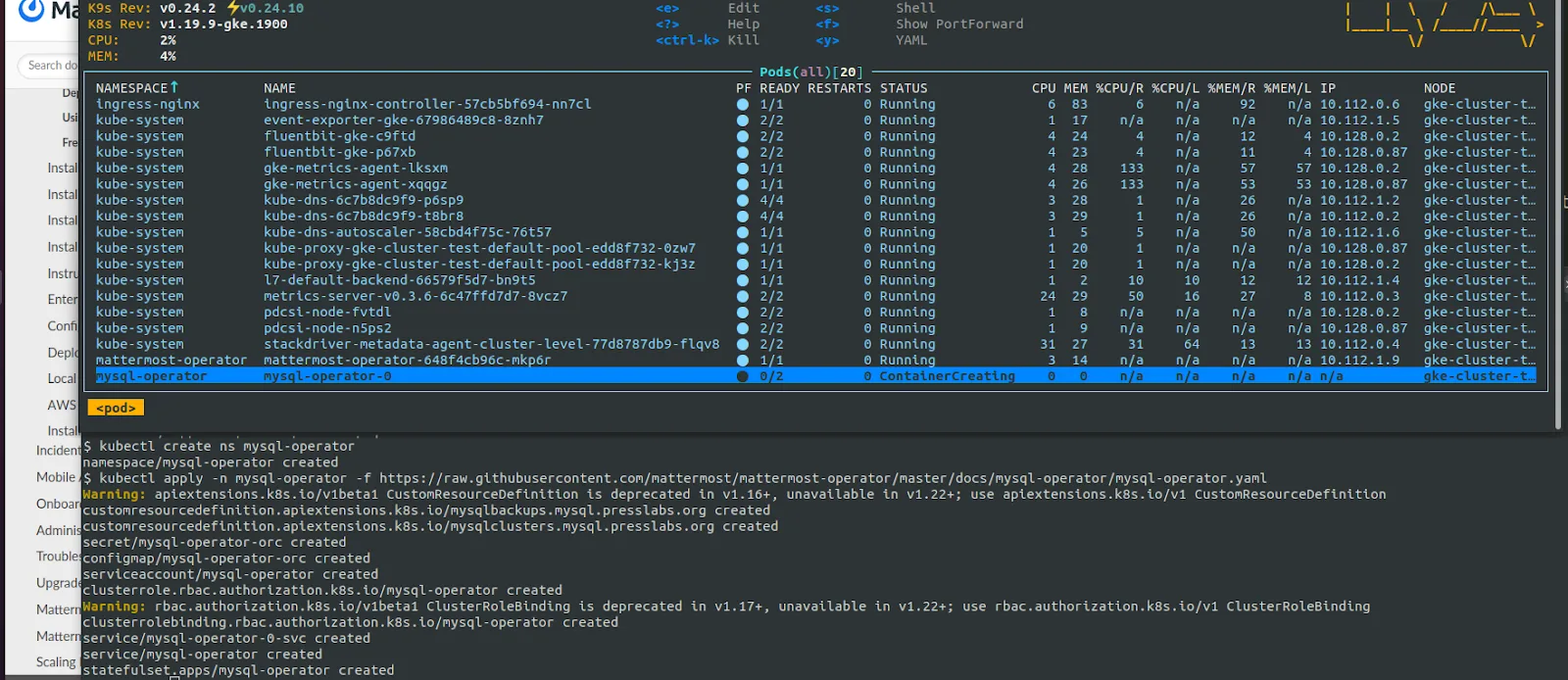Screen dimensions: 1568x680
Task: Select the gke-metrics-agent-xqqgz pod
Action: point(356,184)
